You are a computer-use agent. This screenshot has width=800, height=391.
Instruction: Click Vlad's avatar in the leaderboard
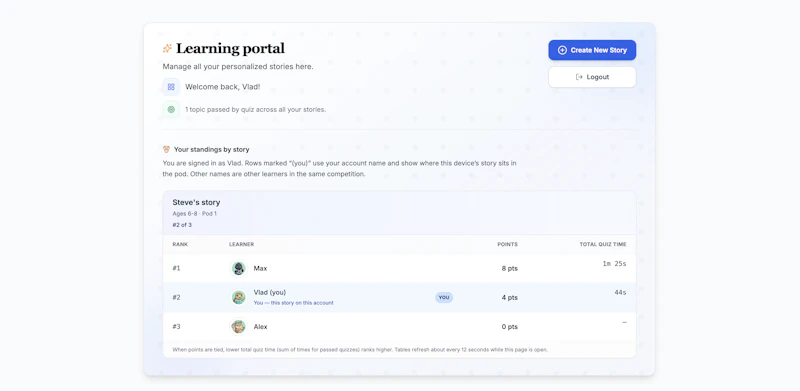tap(238, 297)
